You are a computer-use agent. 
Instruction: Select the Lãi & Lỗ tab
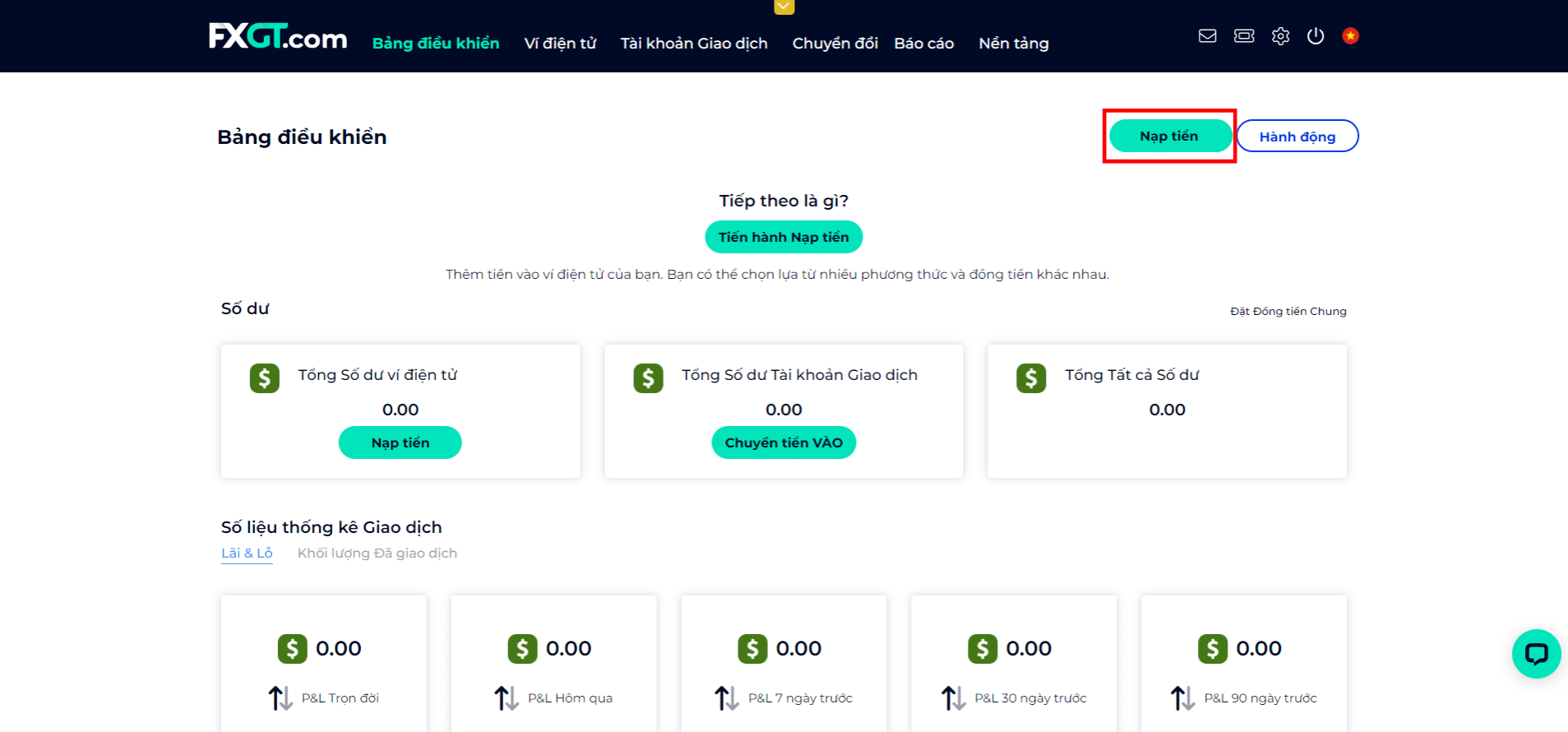tap(247, 554)
